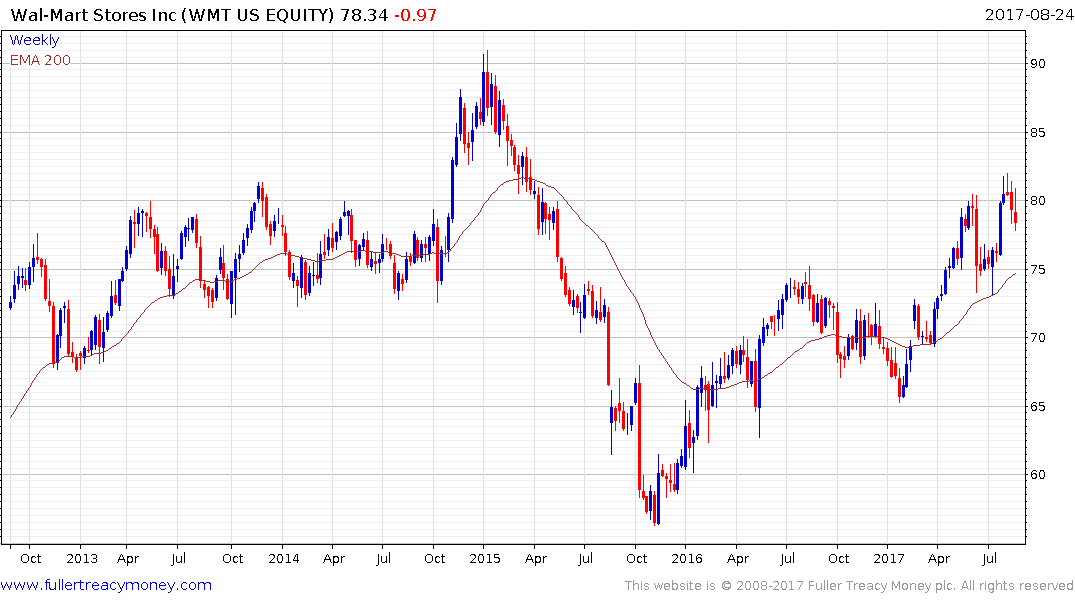Select the 80 price axis label
Image resolution: width=1075 pixels, height=600 pixels.
(1037, 201)
